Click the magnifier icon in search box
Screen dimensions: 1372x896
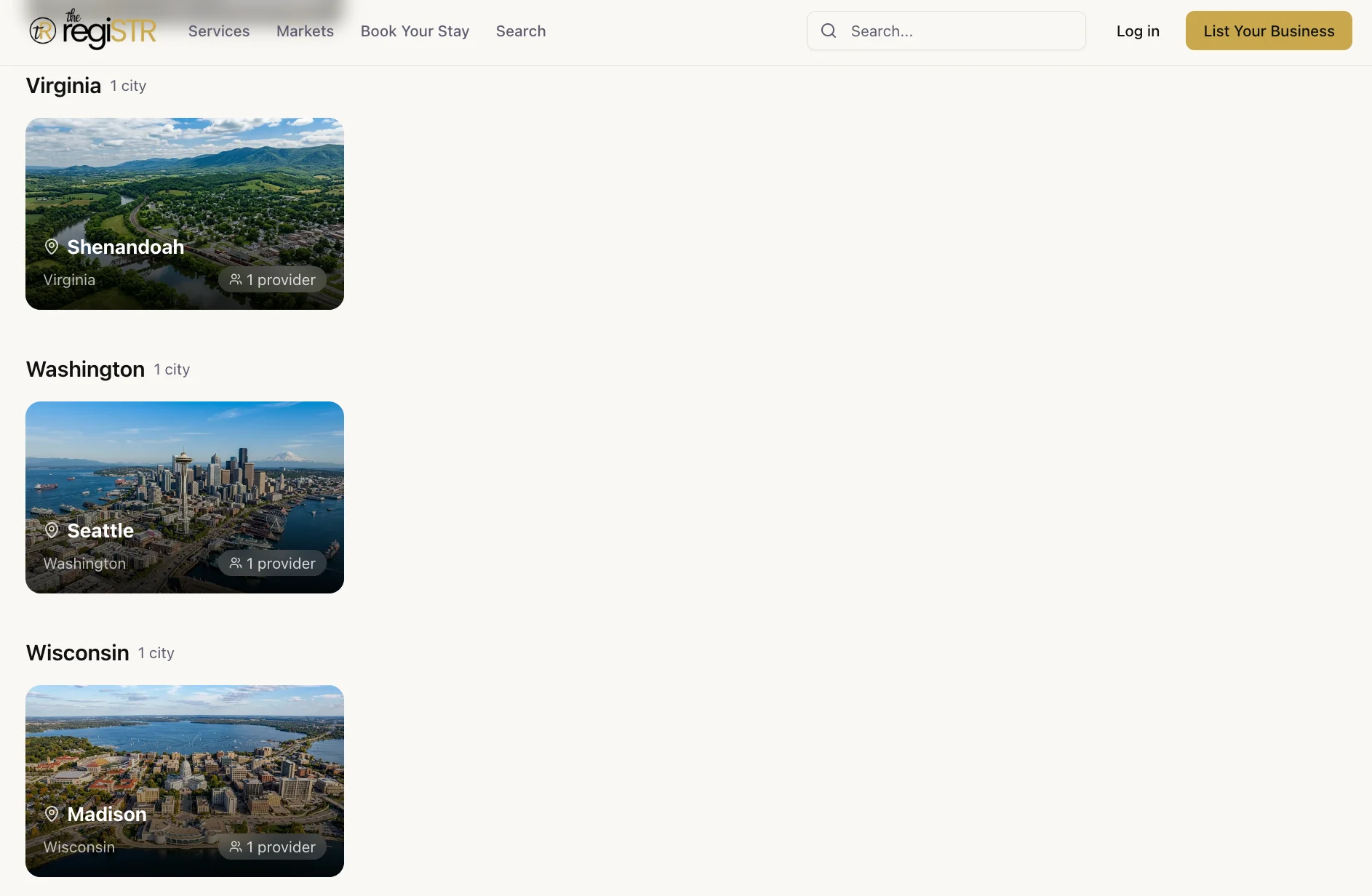tap(829, 31)
